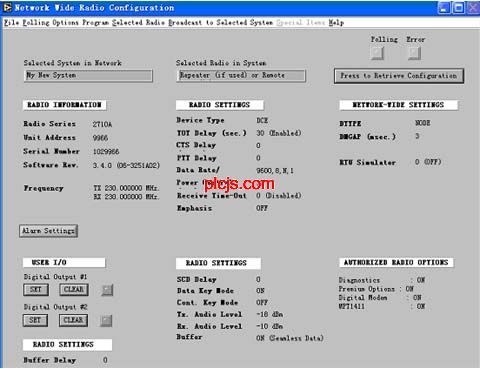Click the Digital Output #2 status indicator

point(106,321)
